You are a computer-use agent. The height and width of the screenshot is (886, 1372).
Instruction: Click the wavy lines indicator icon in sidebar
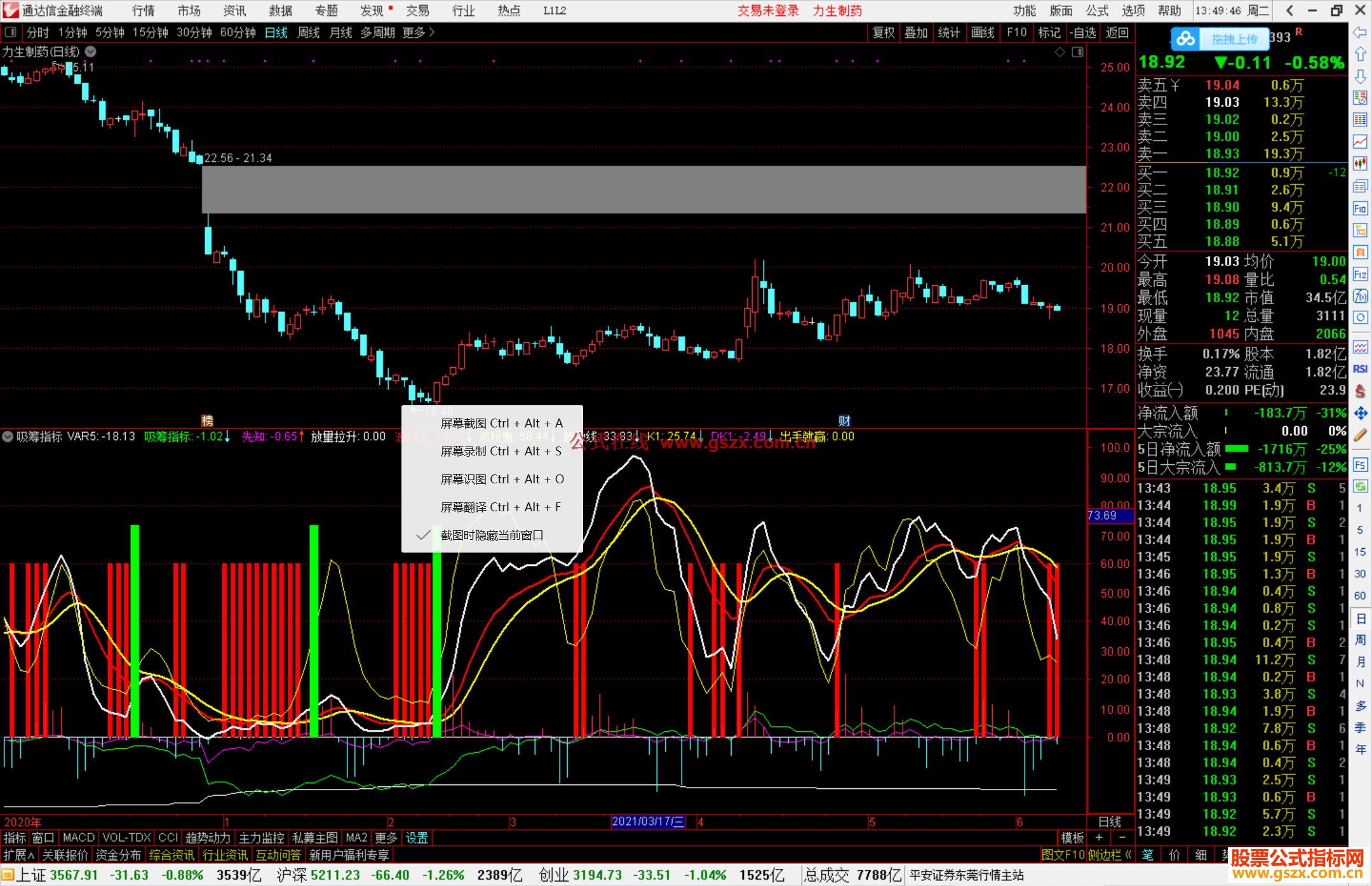[1360, 347]
